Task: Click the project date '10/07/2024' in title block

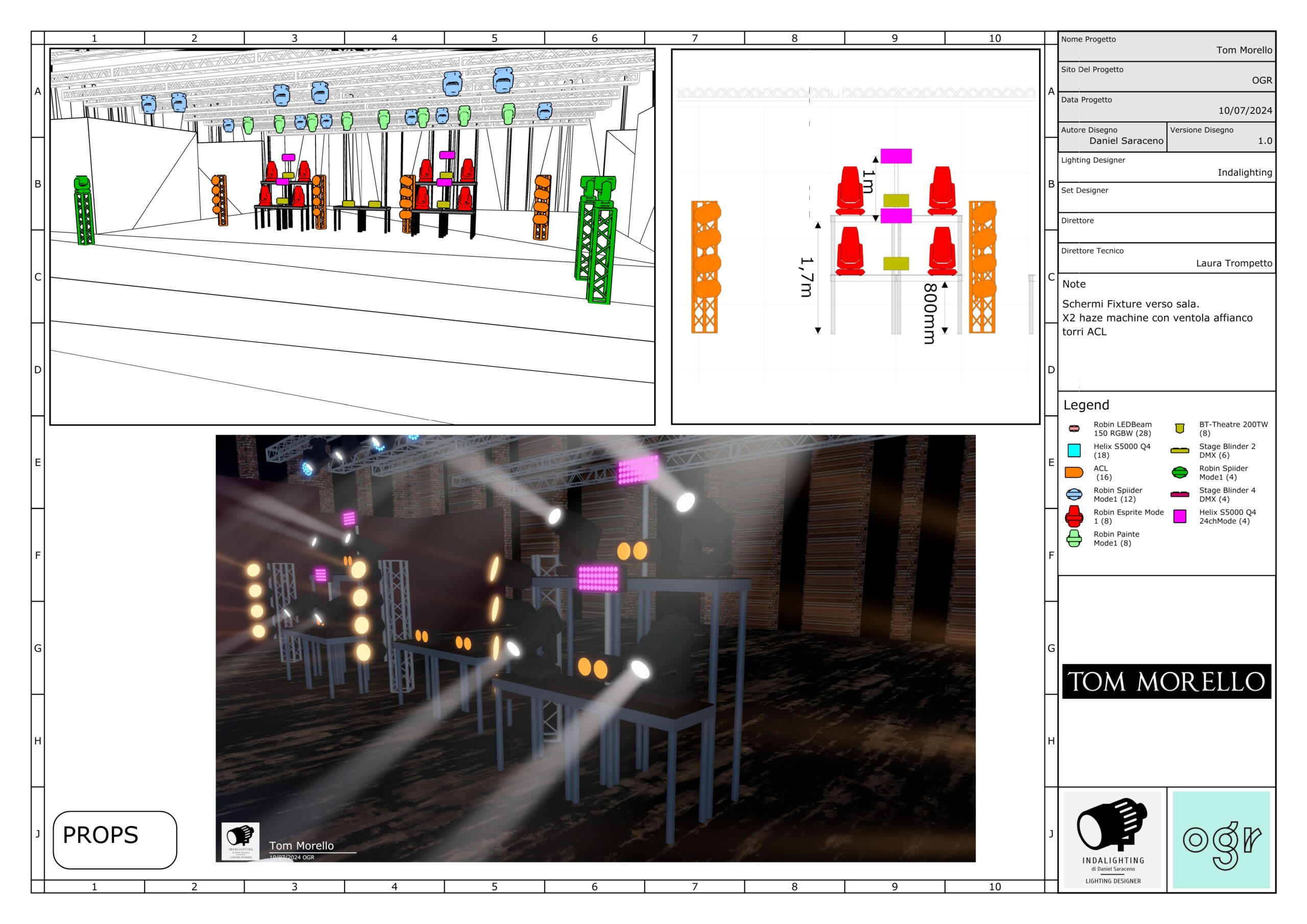Action: 1245,110
